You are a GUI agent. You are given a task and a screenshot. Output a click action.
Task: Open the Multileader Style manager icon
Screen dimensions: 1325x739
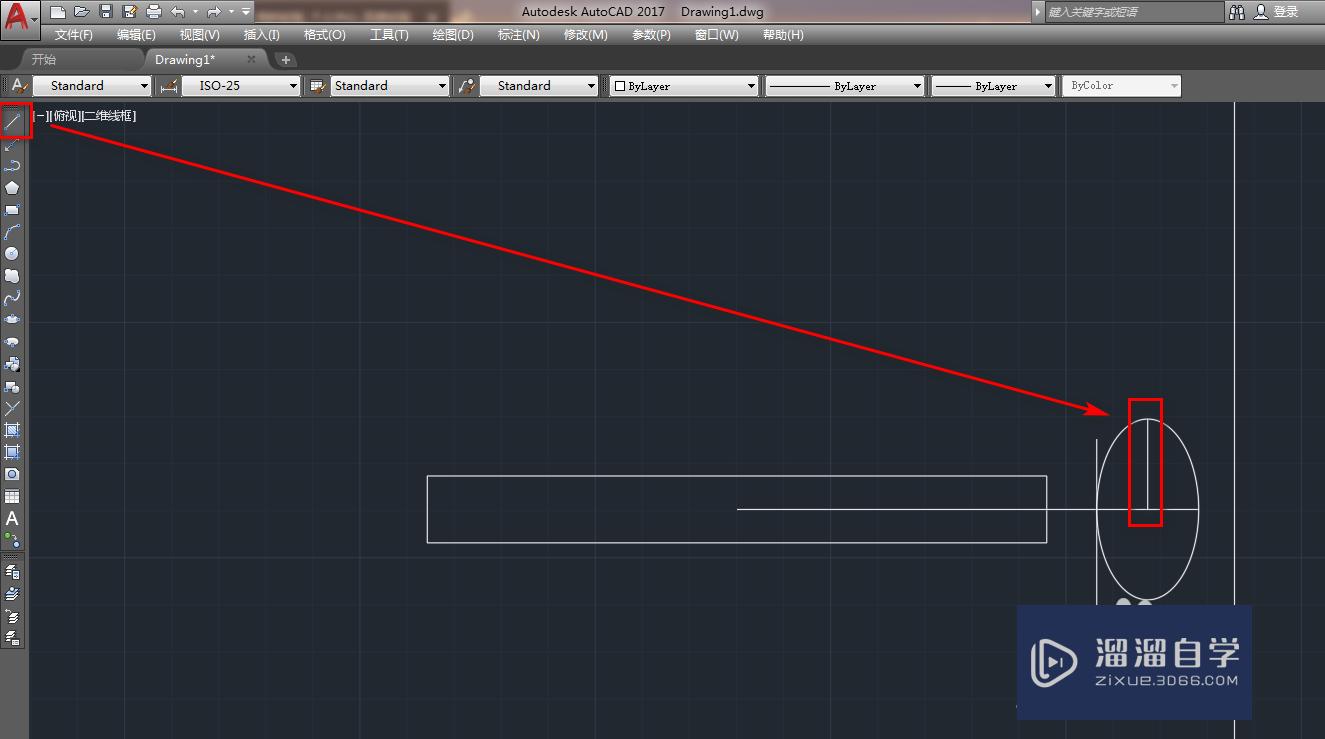pyautogui.click(x=466, y=86)
